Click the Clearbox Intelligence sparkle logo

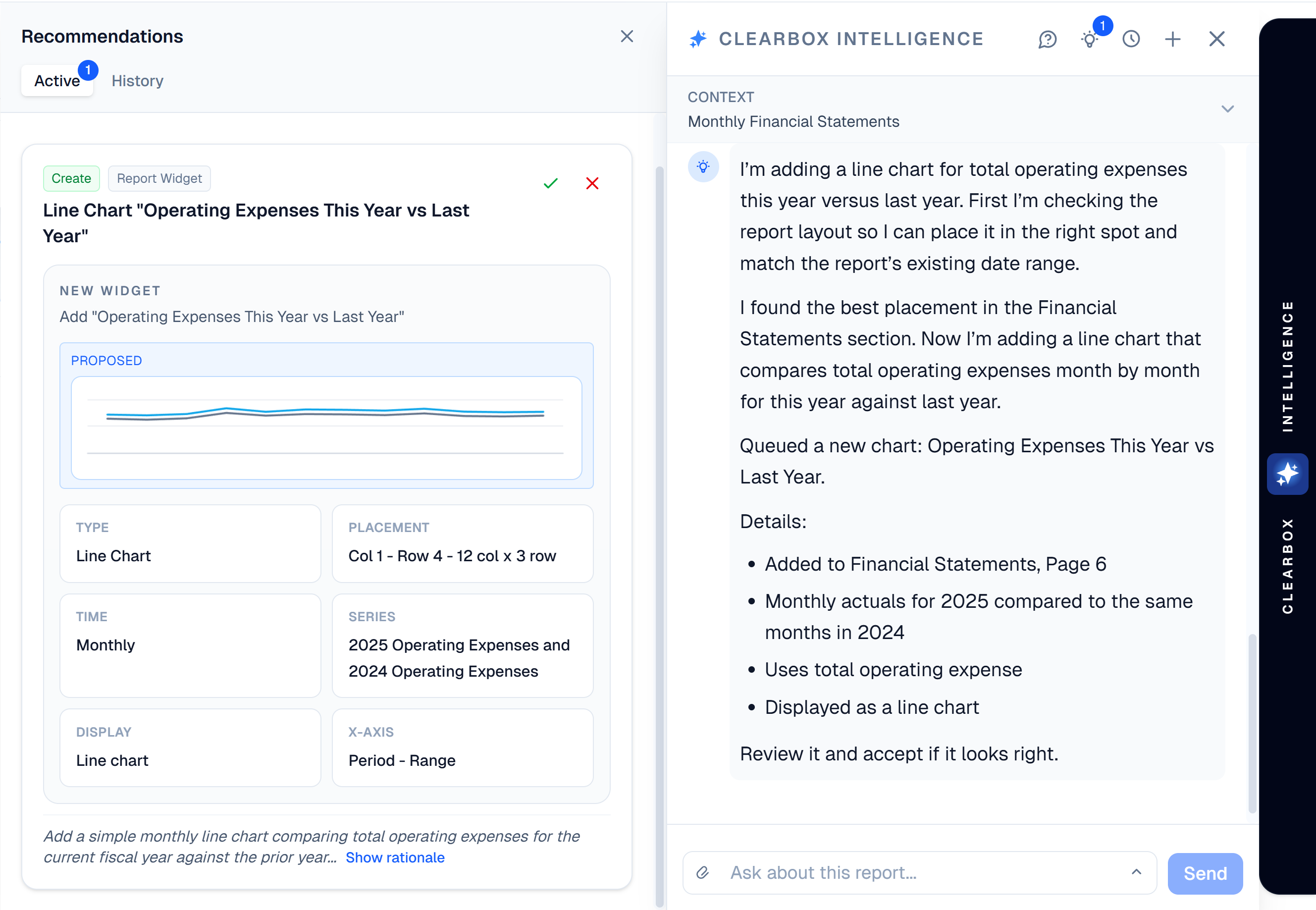697,39
